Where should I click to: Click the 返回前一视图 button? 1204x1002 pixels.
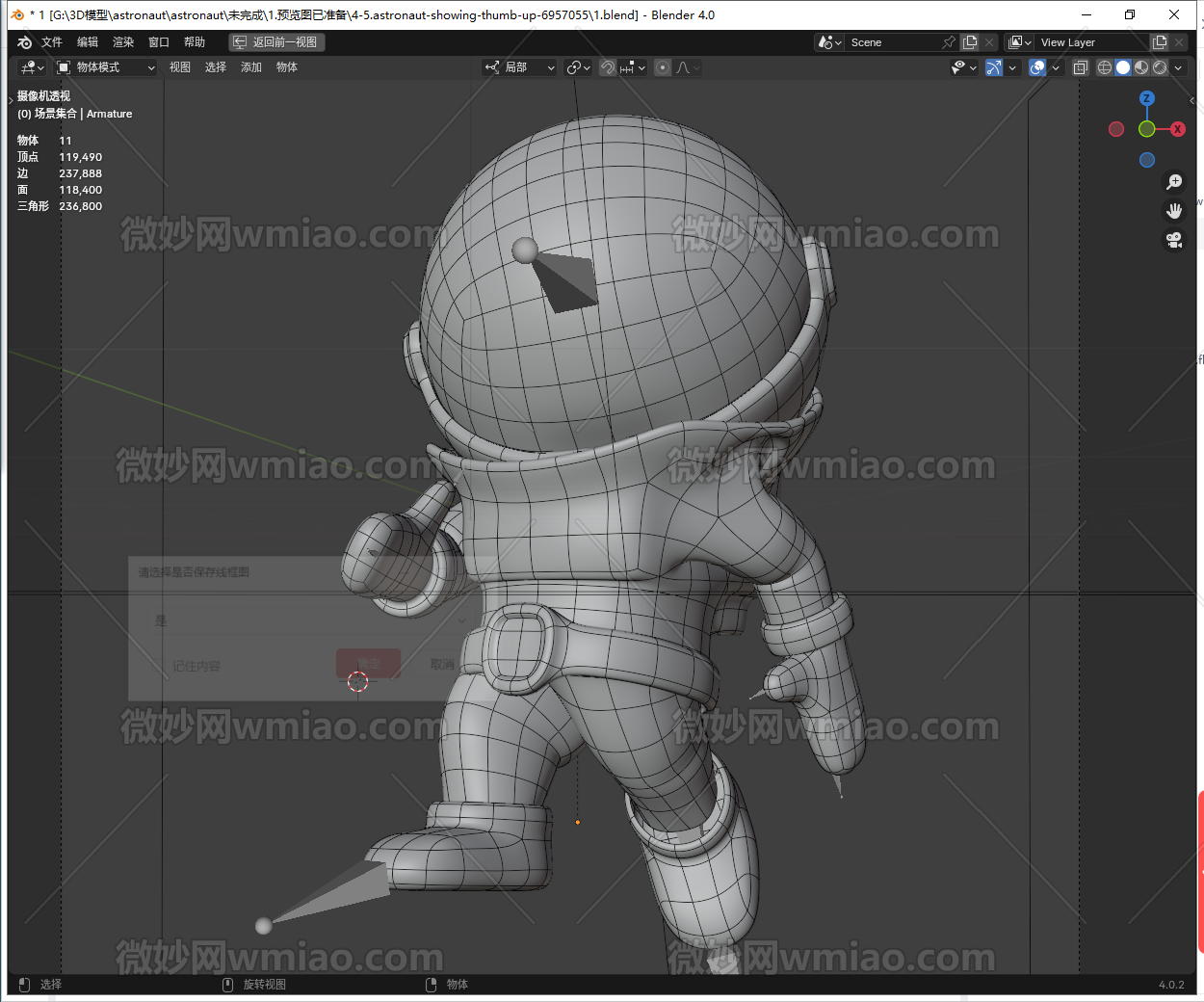pos(276,42)
